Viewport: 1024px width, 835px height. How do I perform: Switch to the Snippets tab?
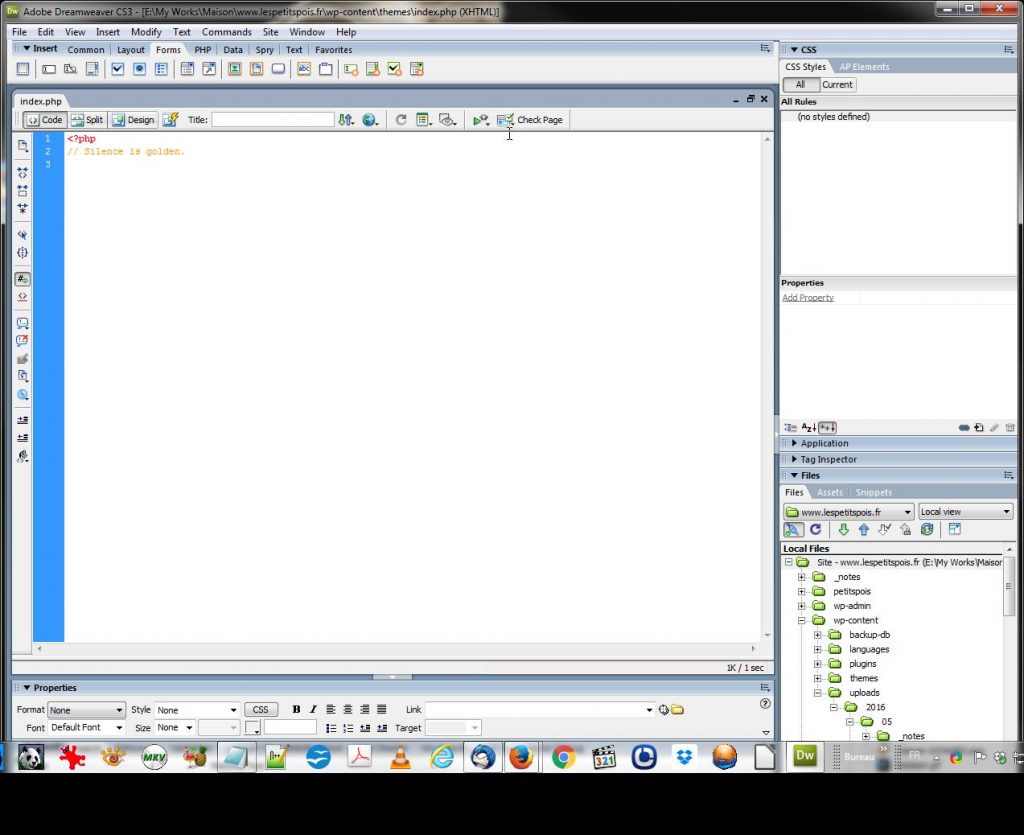(873, 492)
